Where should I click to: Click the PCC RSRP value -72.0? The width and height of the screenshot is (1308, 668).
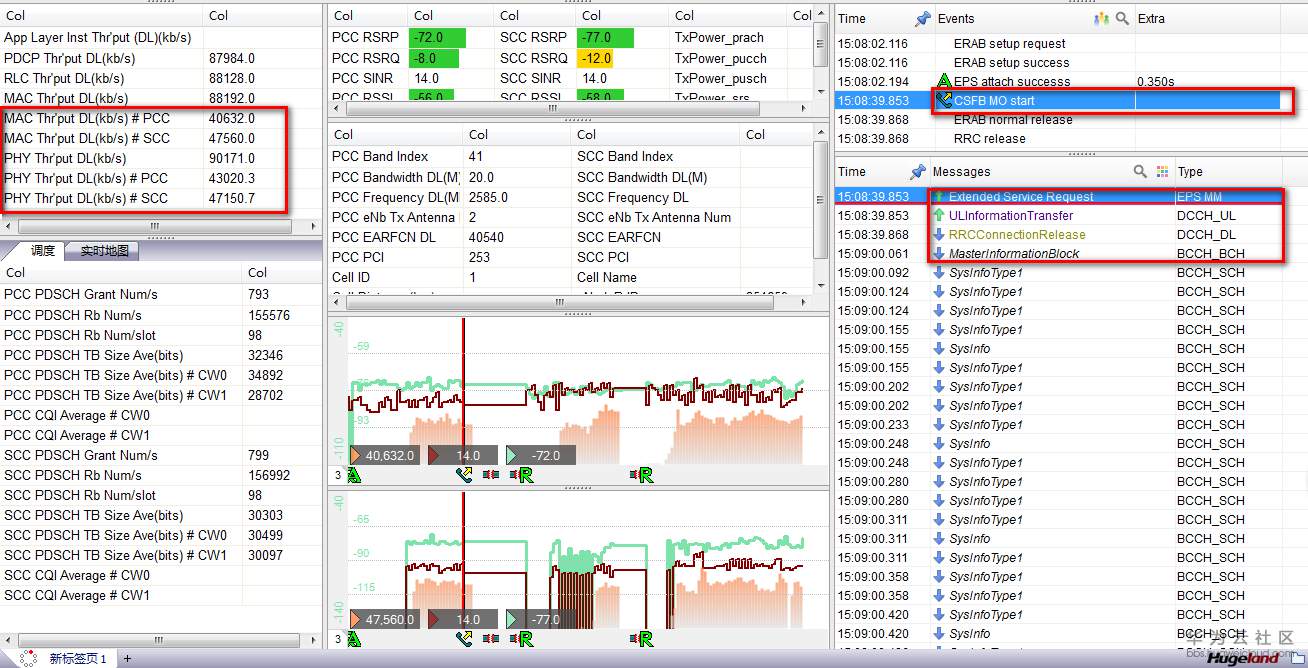(x=436, y=38)
